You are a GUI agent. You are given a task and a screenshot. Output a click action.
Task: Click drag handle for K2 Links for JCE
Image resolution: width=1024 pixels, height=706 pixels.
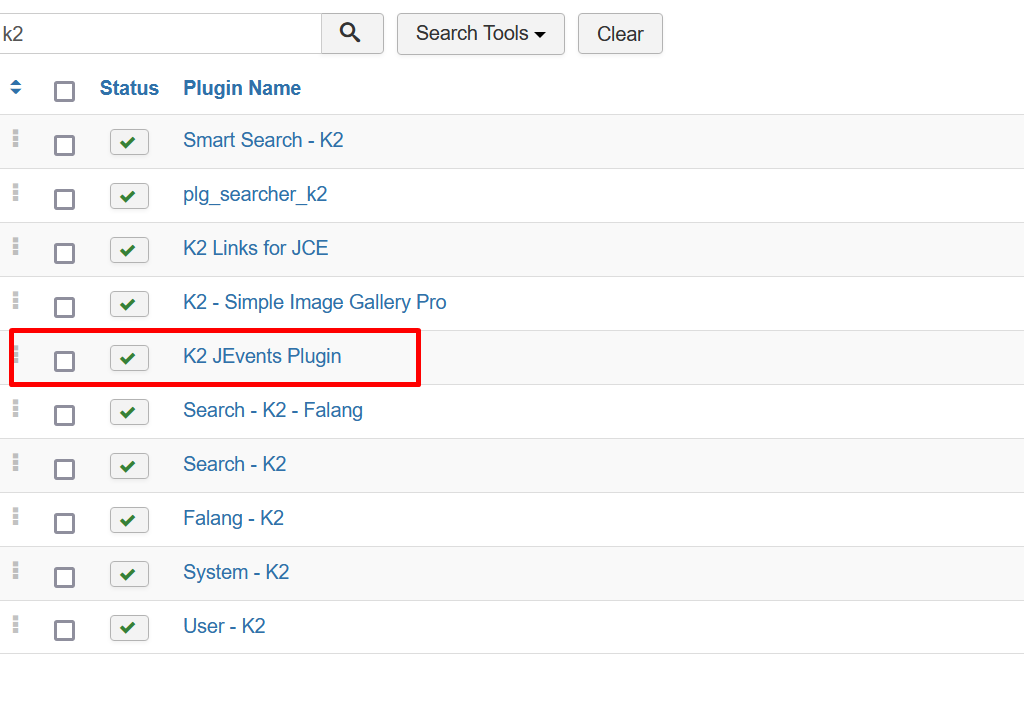click(x=16, y=246)
